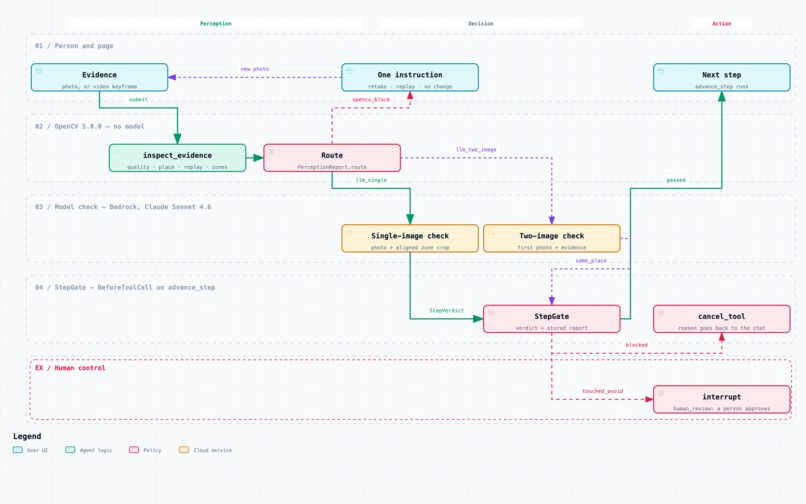Viewport: 806px width, 504px height.
Task: Select the cancel_tool node title
Action: 722,316
